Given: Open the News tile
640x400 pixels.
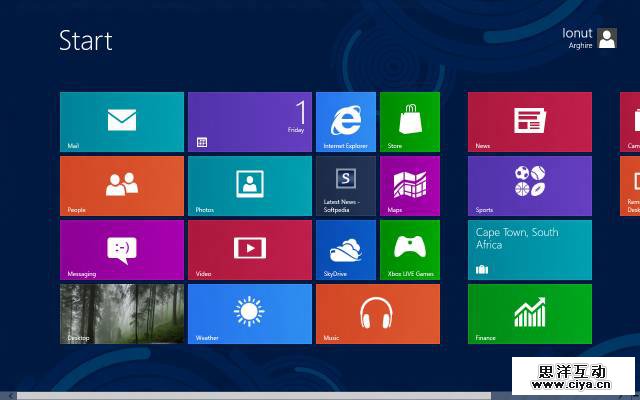Looking at the screenshot, I should coord(529,122).
